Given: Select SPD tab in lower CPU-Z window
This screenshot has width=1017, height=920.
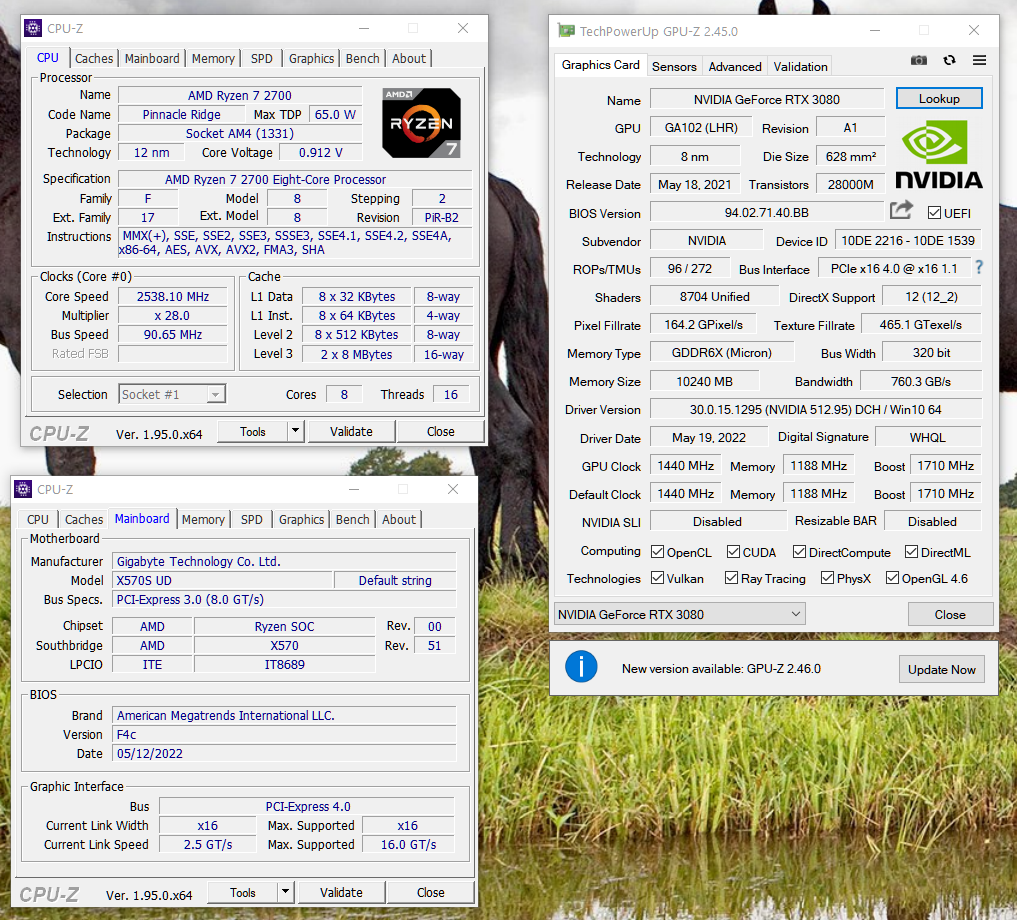Looking at the screenshot, I should click(x=252, y=520).
